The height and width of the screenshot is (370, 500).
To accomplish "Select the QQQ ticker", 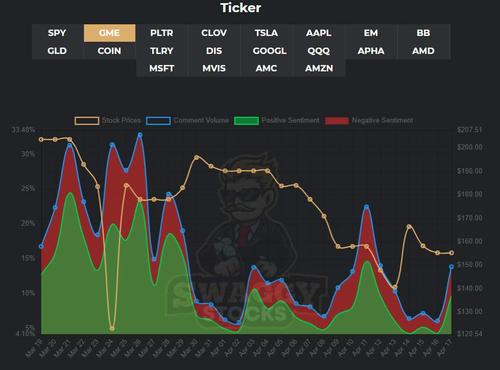I will (x=319, y=51).
